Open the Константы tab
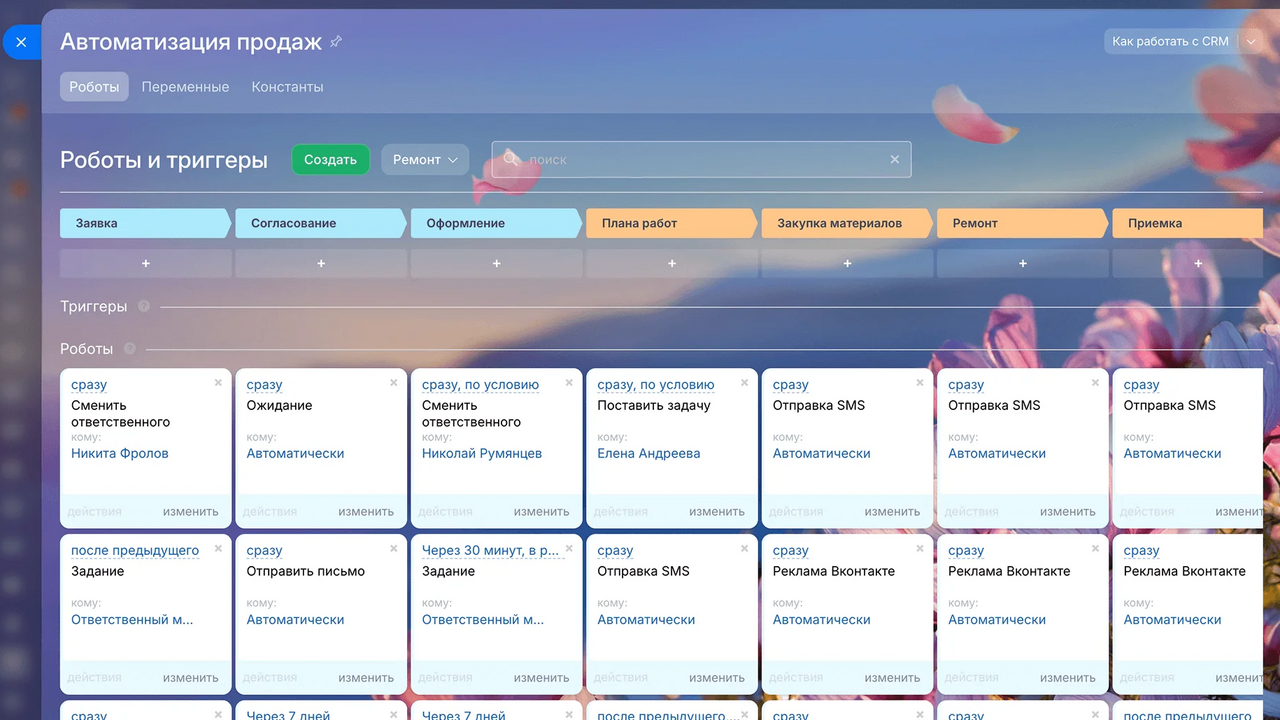Image resolution: width=1280 pixels, height=720 pixels. [x=287, y=87]
